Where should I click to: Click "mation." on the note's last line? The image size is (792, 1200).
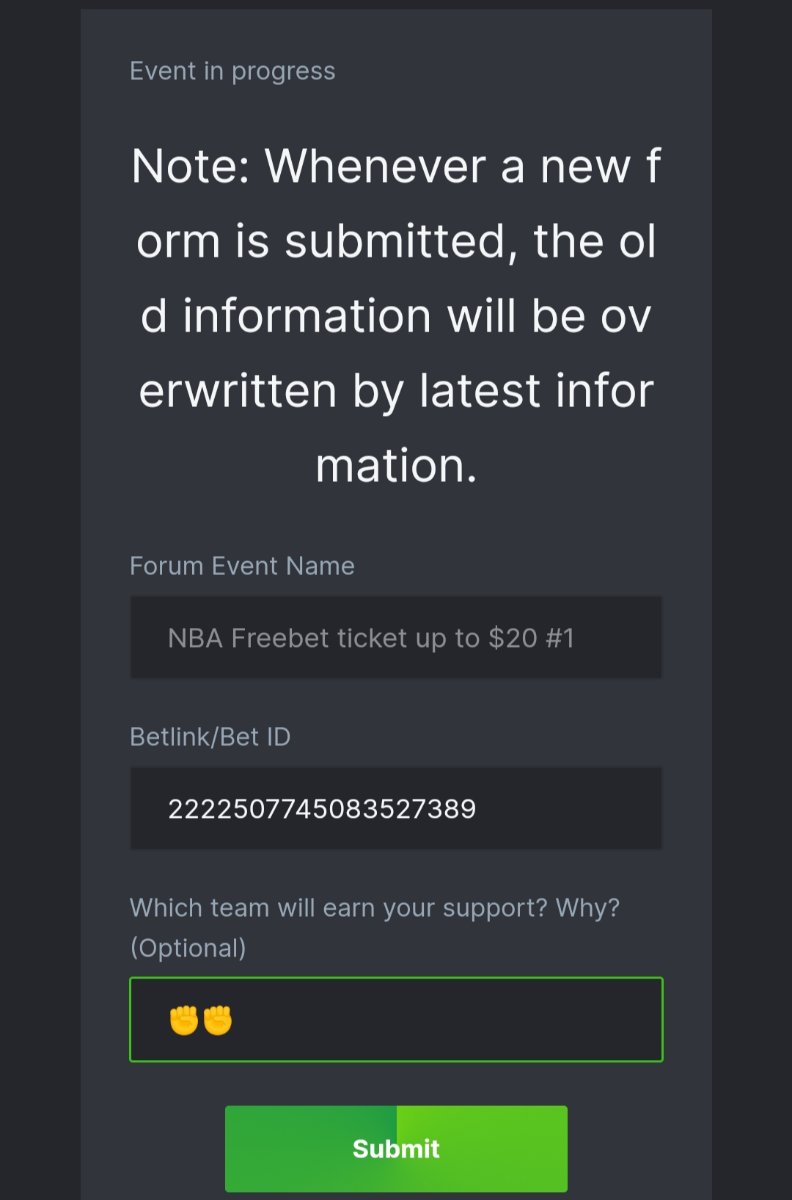[396, 466]
